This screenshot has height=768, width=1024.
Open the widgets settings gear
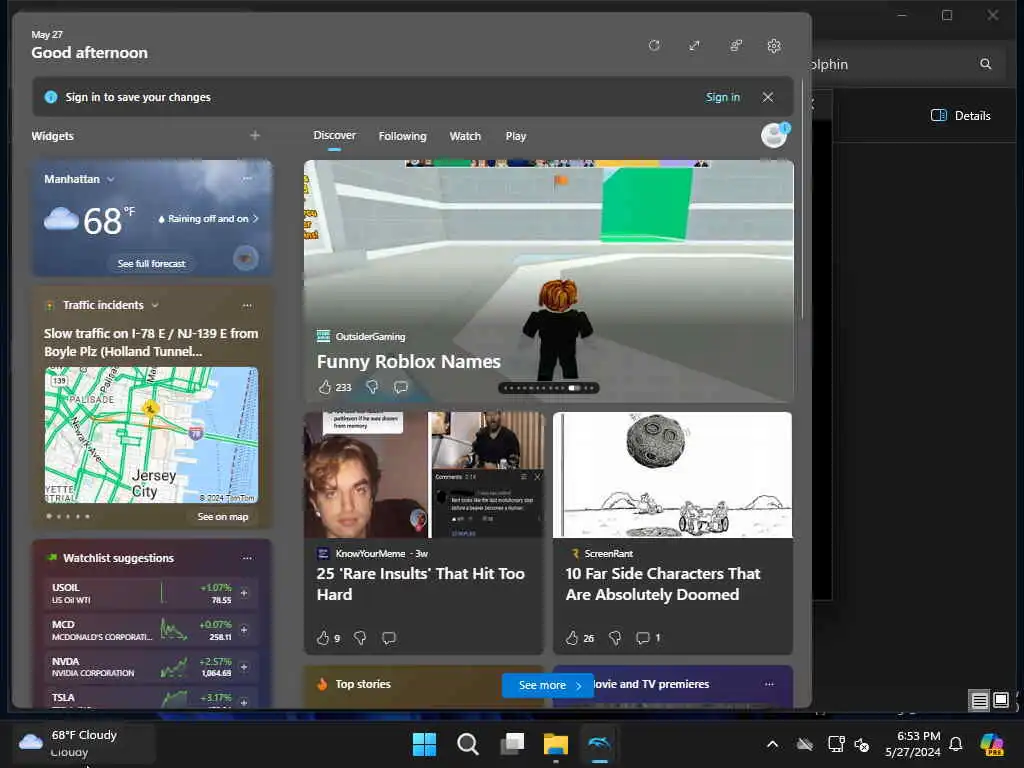(774, 46)
